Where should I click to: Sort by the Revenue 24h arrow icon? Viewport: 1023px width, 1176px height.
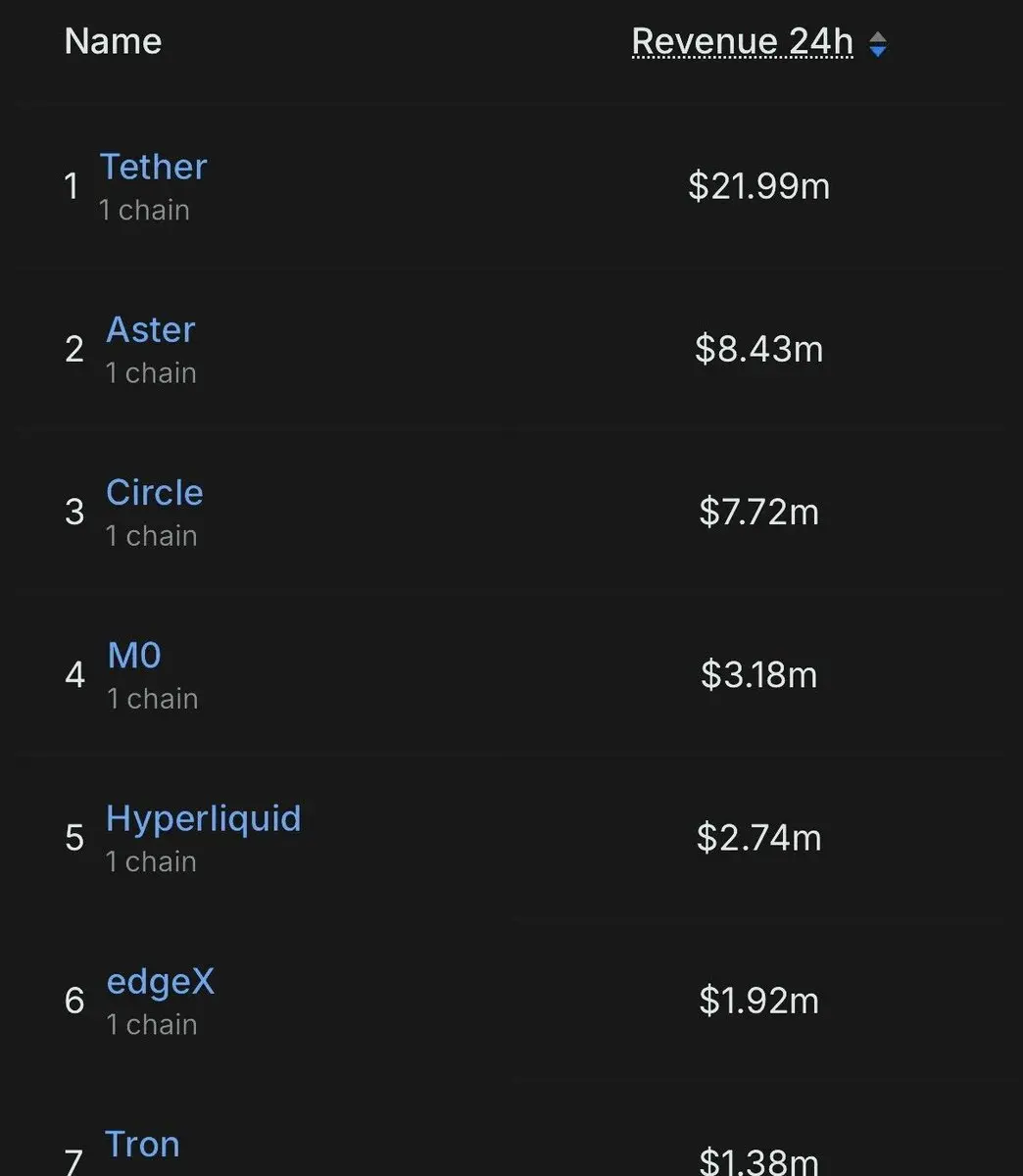point(878,44)
